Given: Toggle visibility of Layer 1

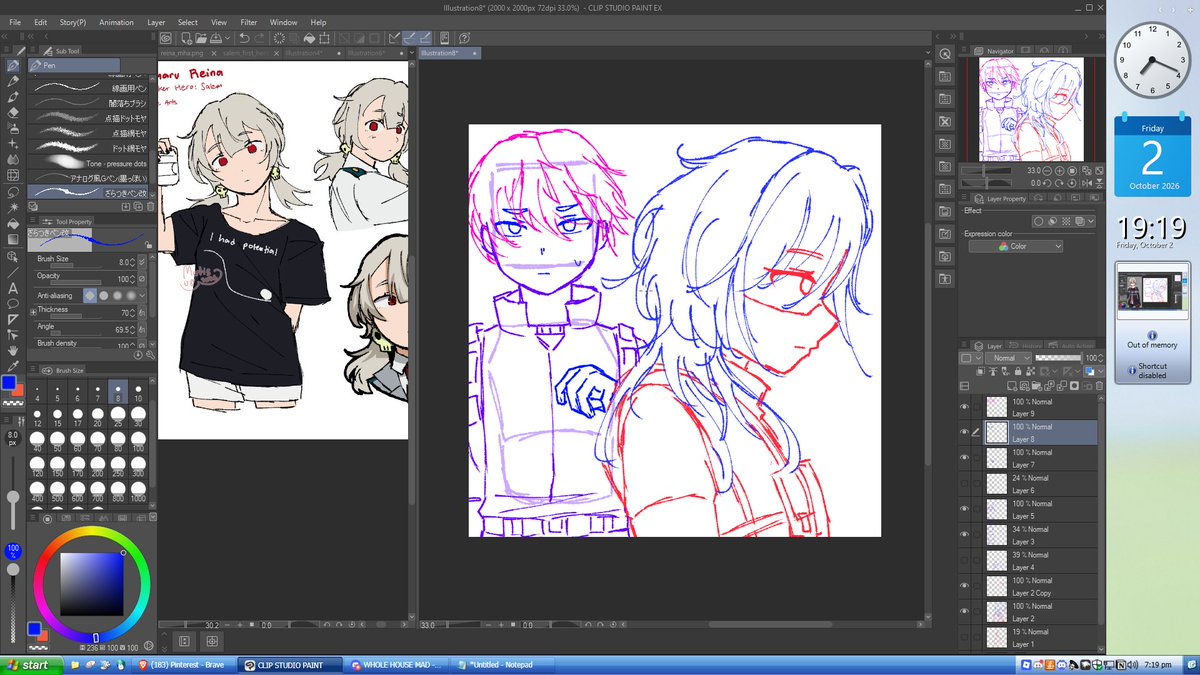Looking at the screenshot, I should pyautogui.click(x=964, y=637).
